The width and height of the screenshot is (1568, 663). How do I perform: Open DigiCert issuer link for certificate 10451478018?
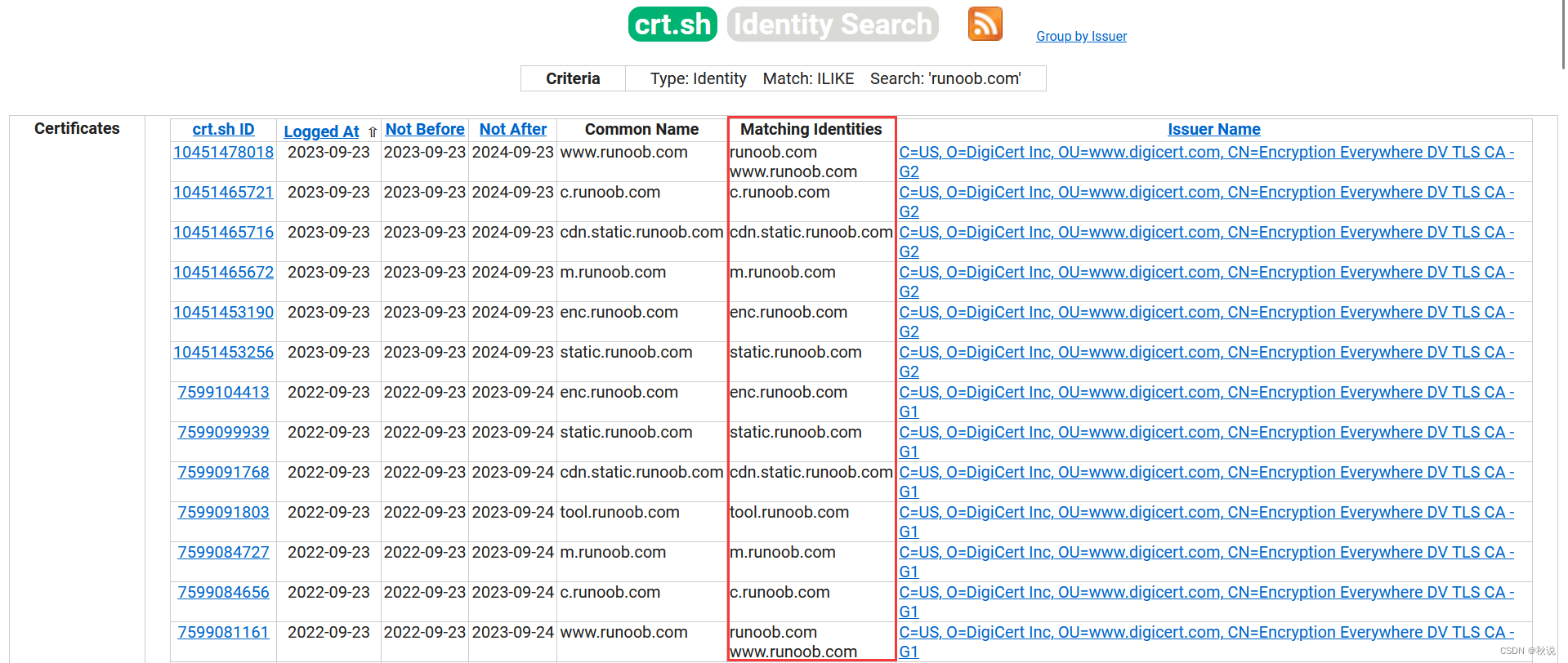click(x=1207, y=153)
